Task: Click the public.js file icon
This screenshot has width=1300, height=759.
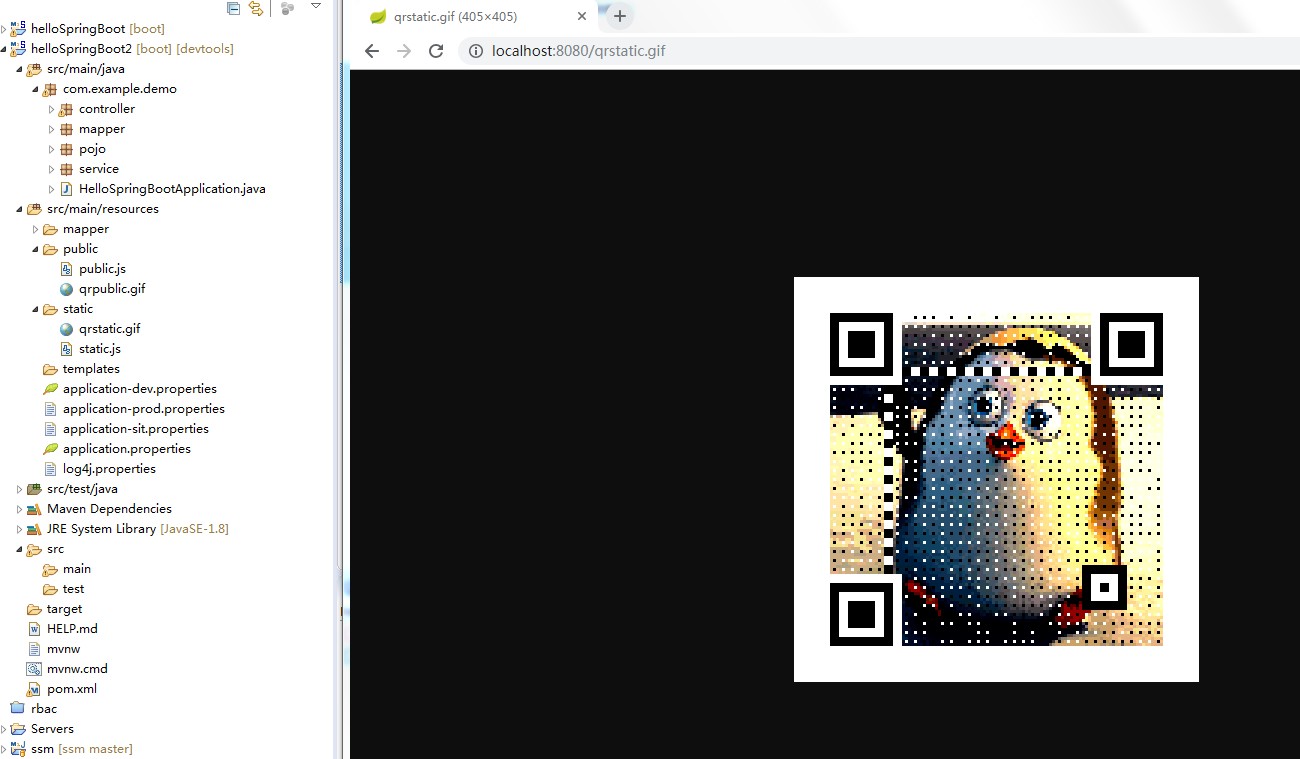Action: pos(66,269)
